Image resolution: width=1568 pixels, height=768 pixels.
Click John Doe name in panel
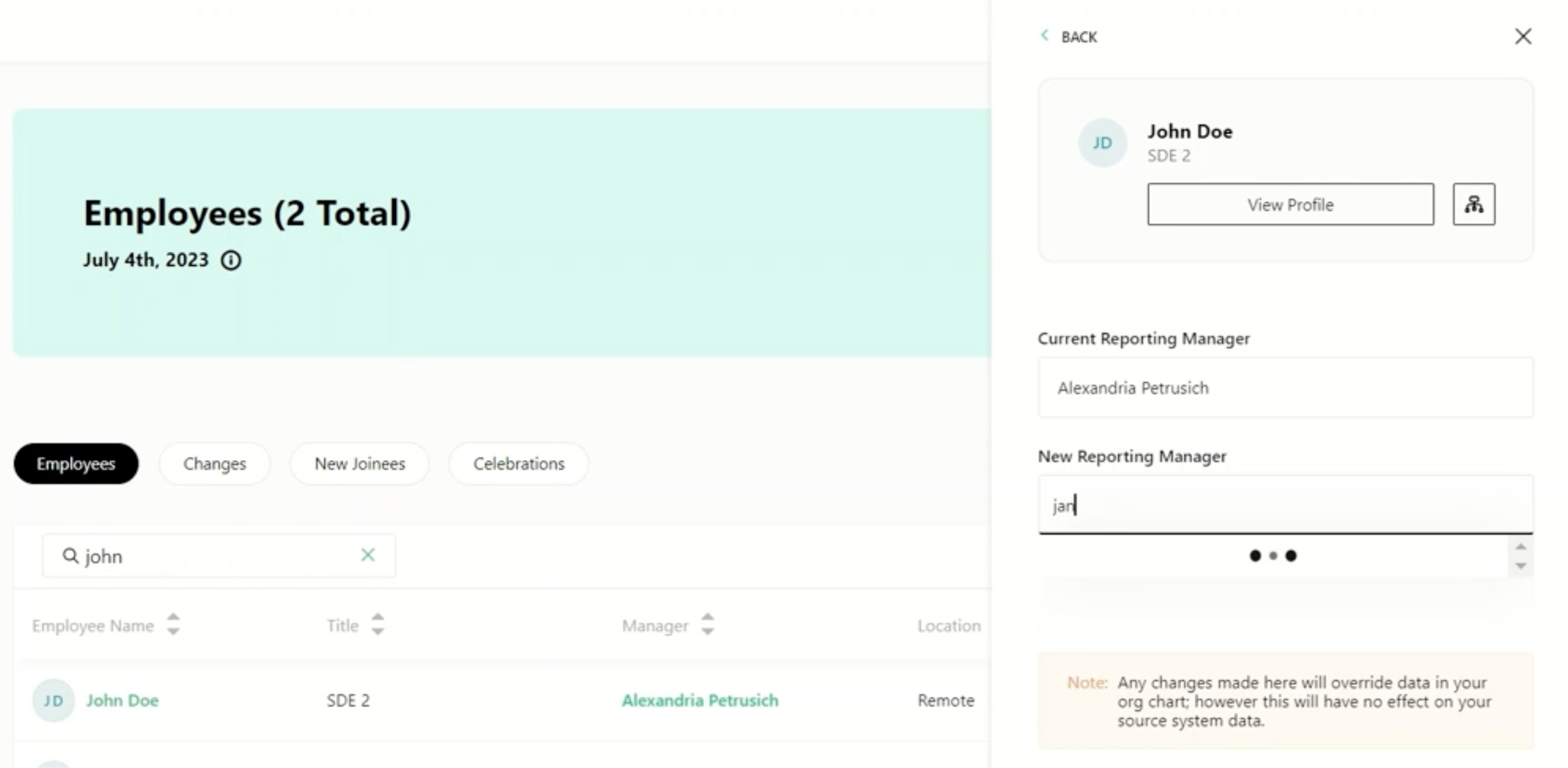(1190, 132)
